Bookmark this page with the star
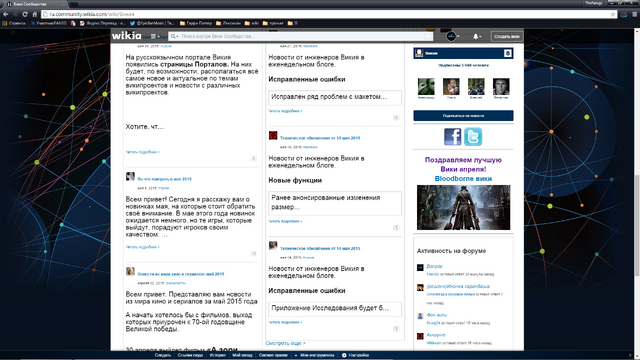The width and height of the screenshot is (640, 360). 613,14
